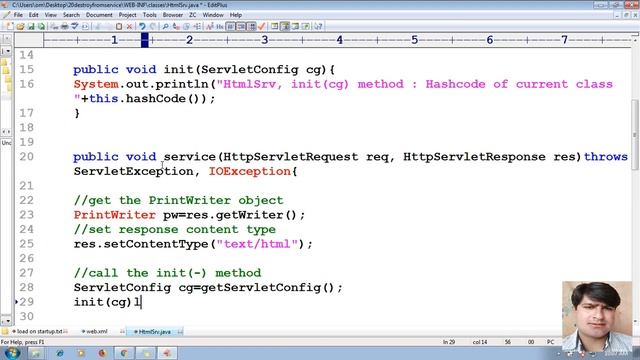Click the 'ln 29' status bar entry
The width and height of the screenshot is (640, 360).
pos(449,342)
